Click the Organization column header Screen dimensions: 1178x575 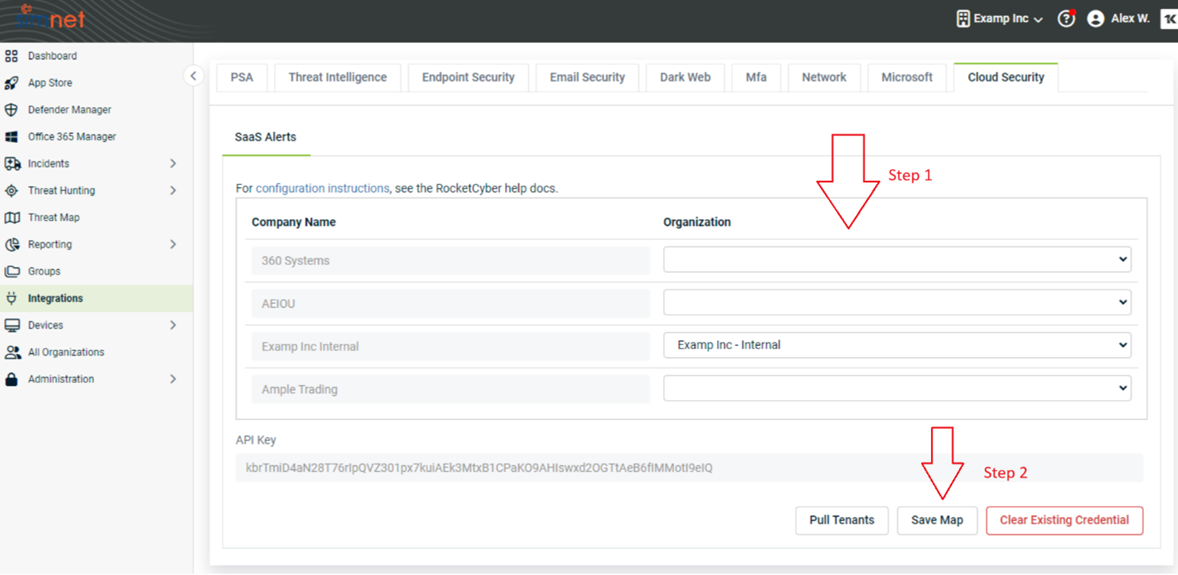click(697, 222)
